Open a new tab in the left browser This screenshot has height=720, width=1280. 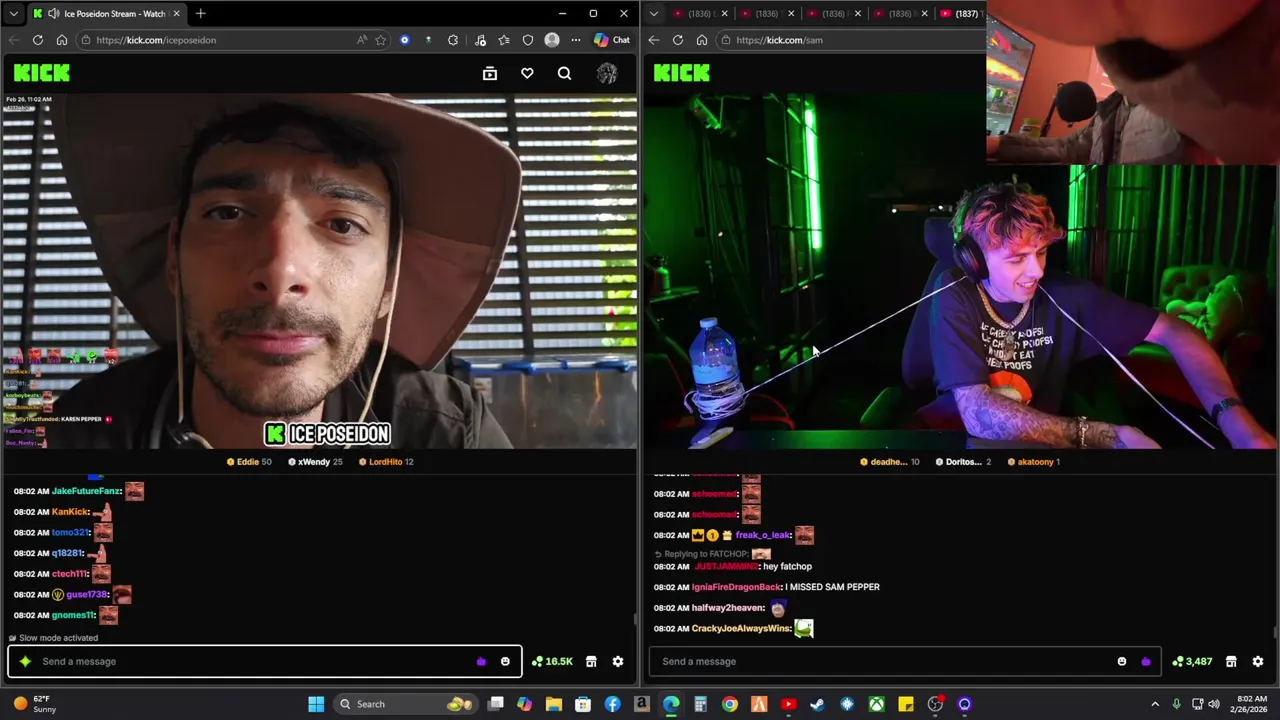tap(200, 14)
